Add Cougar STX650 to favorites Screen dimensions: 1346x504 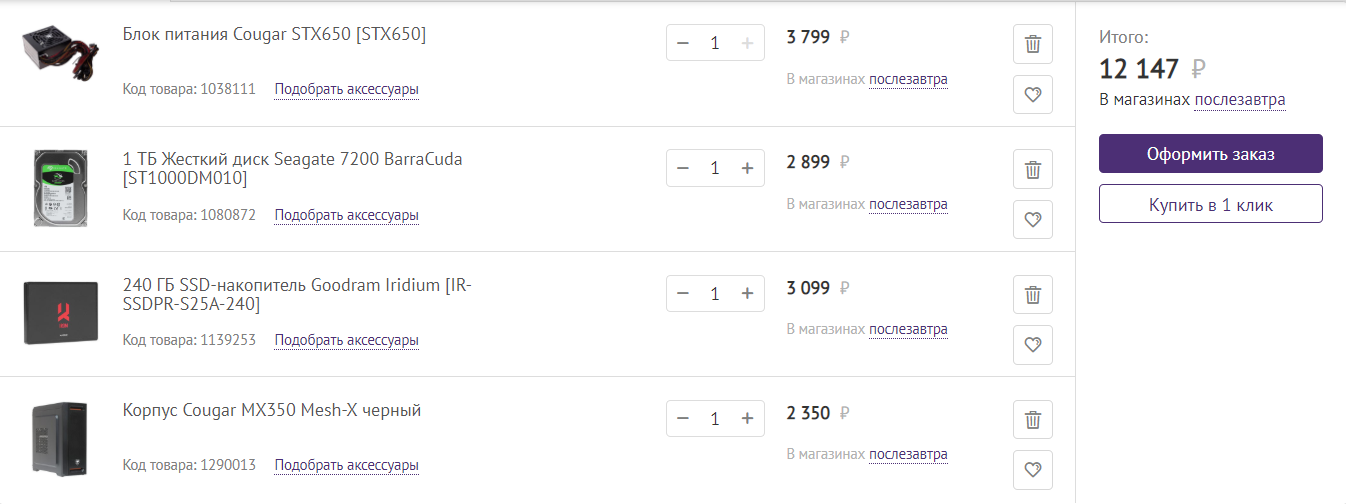pos(1033,95)
